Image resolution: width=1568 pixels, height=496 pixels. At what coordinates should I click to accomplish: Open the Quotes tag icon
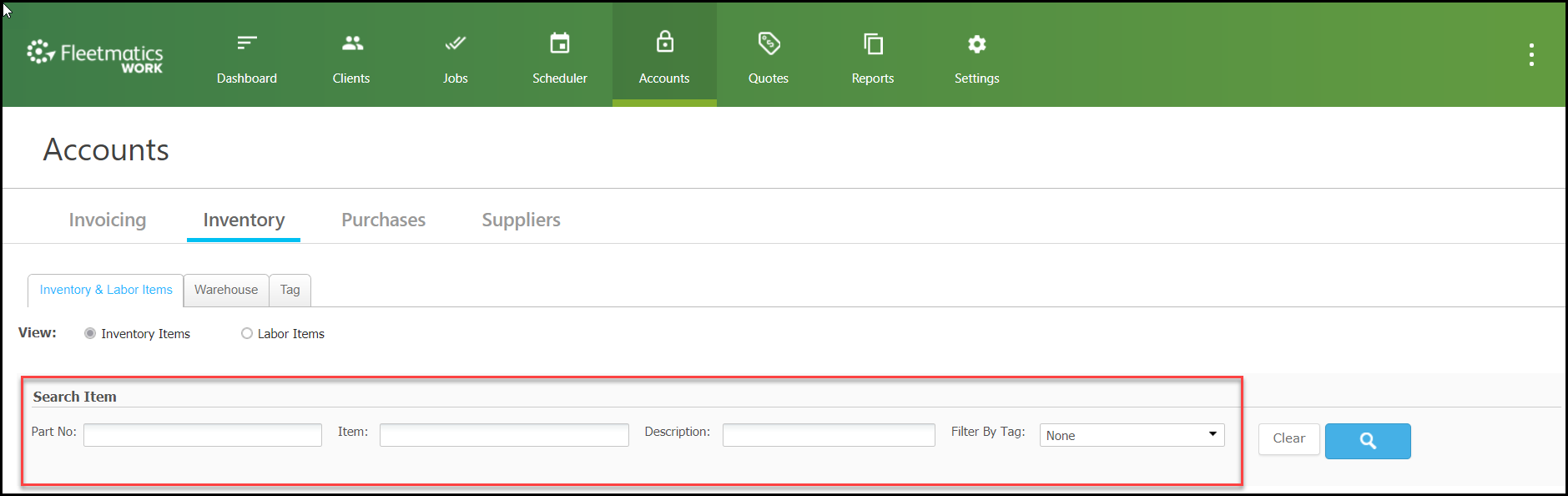[769, 43]
